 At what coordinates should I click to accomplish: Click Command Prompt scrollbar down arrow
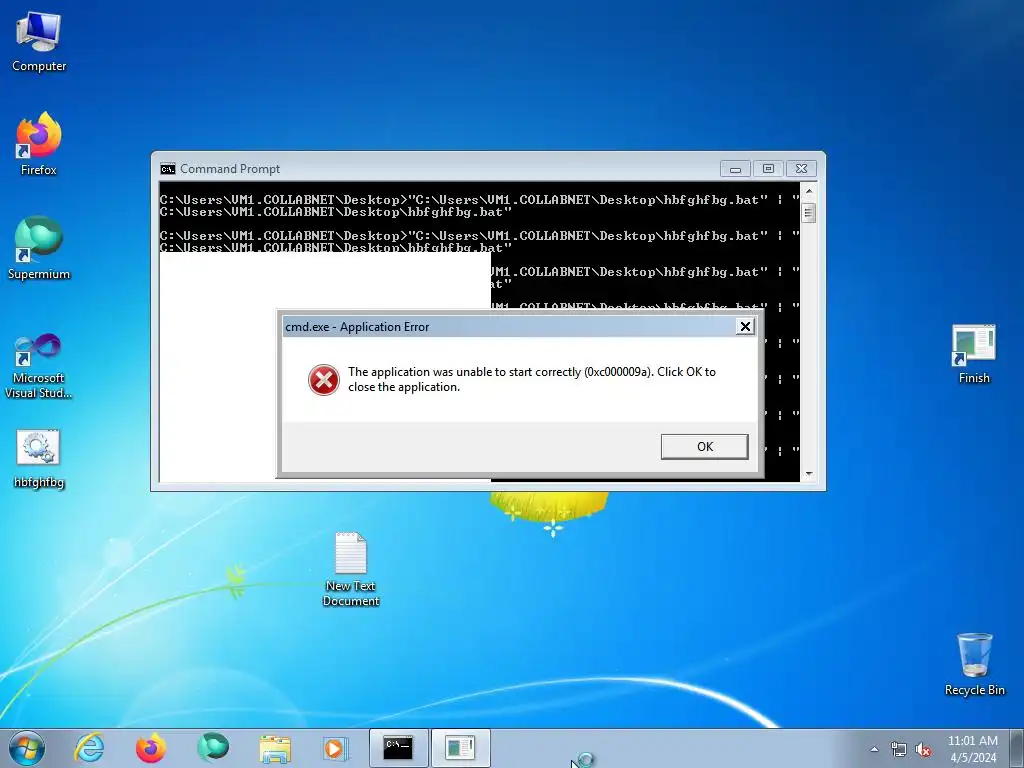(x=808, y=474)
